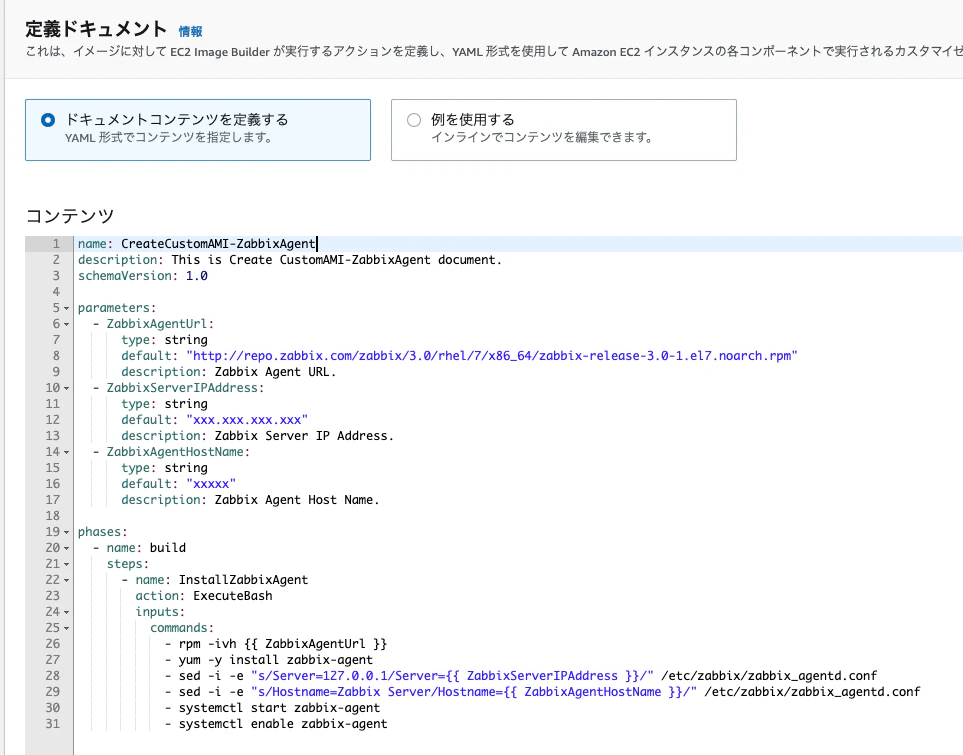The image size is (963, 755).
Task: Click the text 'Zabbix Agent URL.'
Action: tap(275, 372)
